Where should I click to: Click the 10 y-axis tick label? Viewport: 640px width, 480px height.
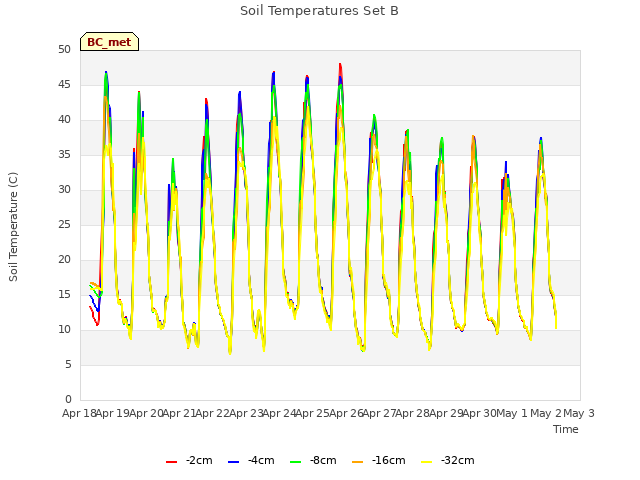(x=64, y=329)
